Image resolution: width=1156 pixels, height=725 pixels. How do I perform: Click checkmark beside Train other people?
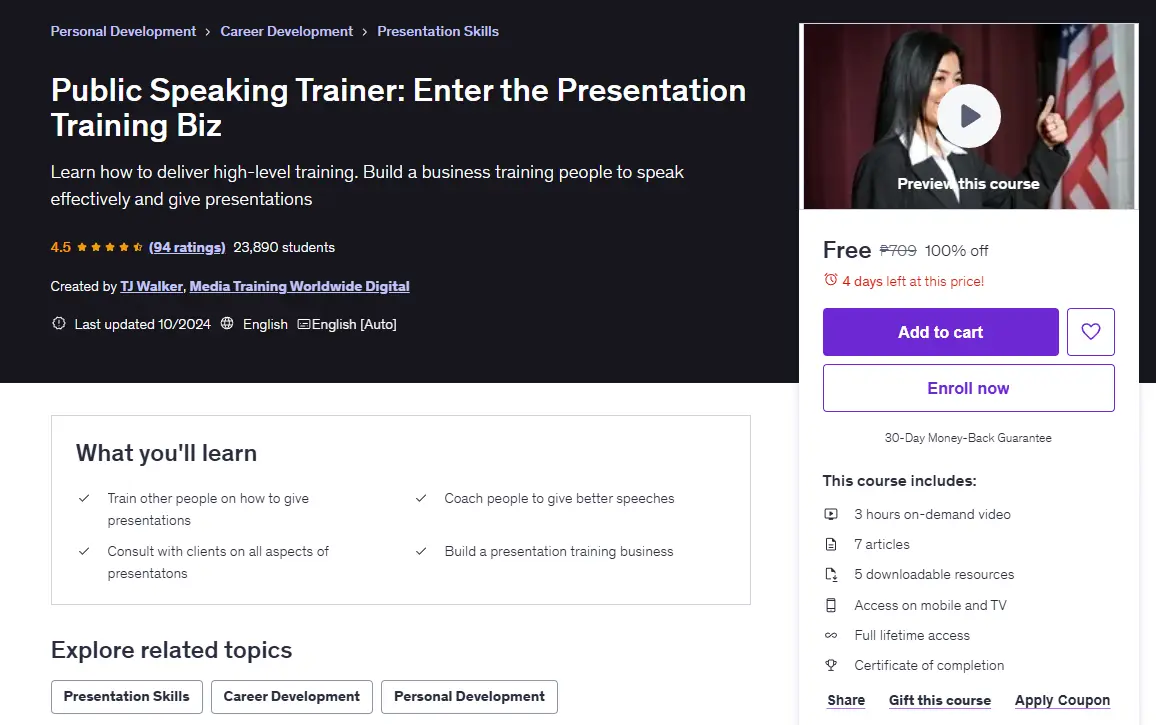pos(84,499)
